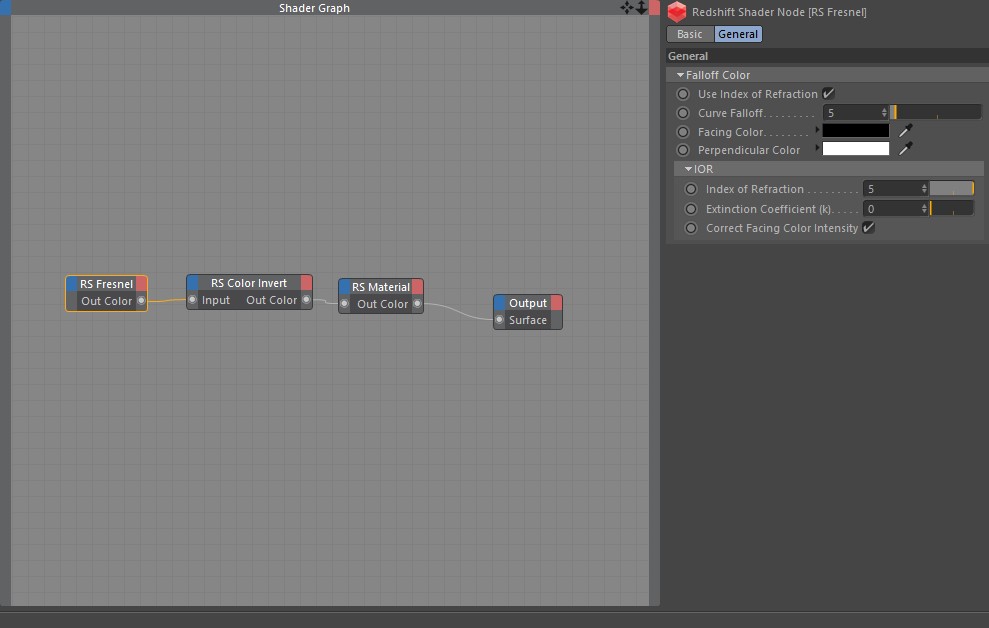Viewport: 989px width, 628px height.
Task: Select the RS Color Invert node title
Action: [x=249, y=282]
